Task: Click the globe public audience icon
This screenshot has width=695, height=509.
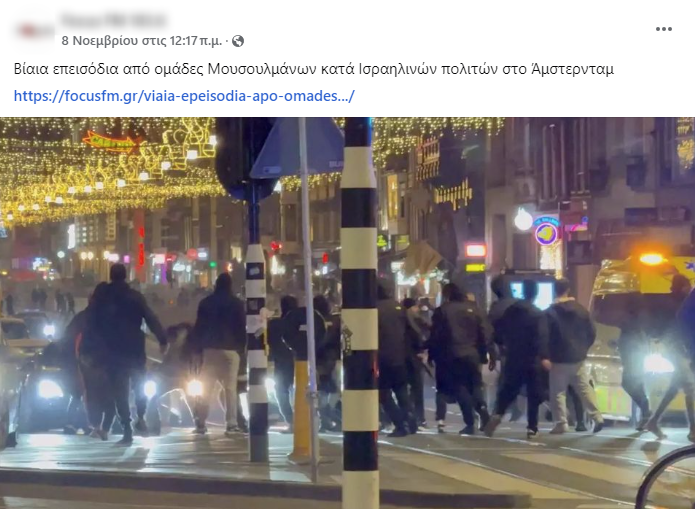Action: [x=238, y=41]
